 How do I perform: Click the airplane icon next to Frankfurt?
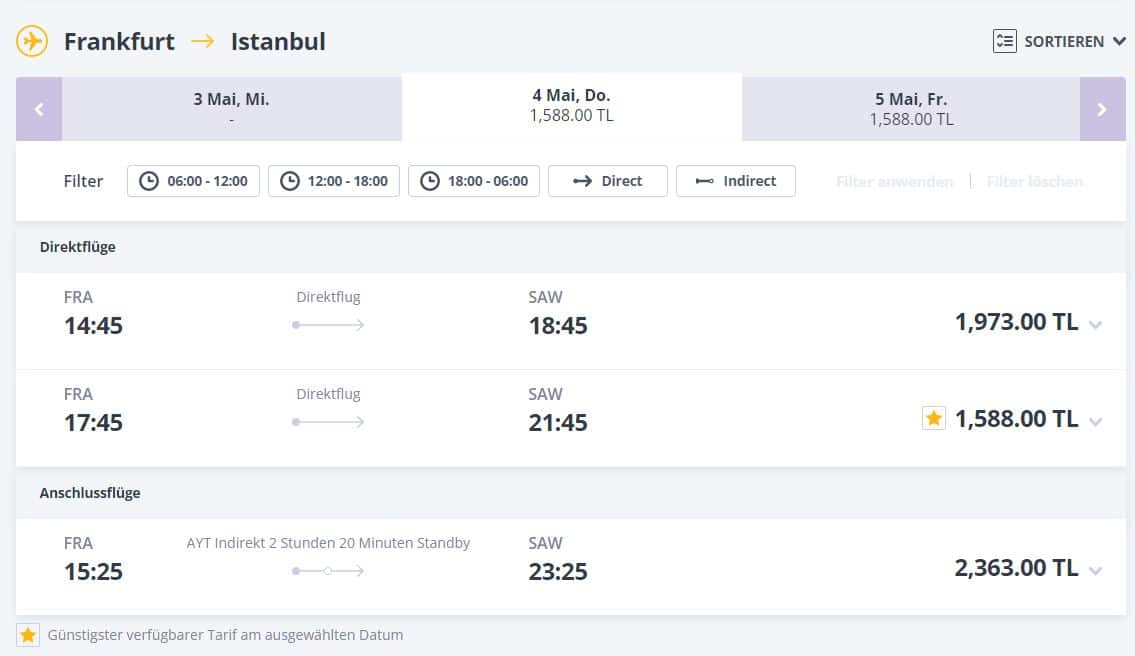[31, 41]
